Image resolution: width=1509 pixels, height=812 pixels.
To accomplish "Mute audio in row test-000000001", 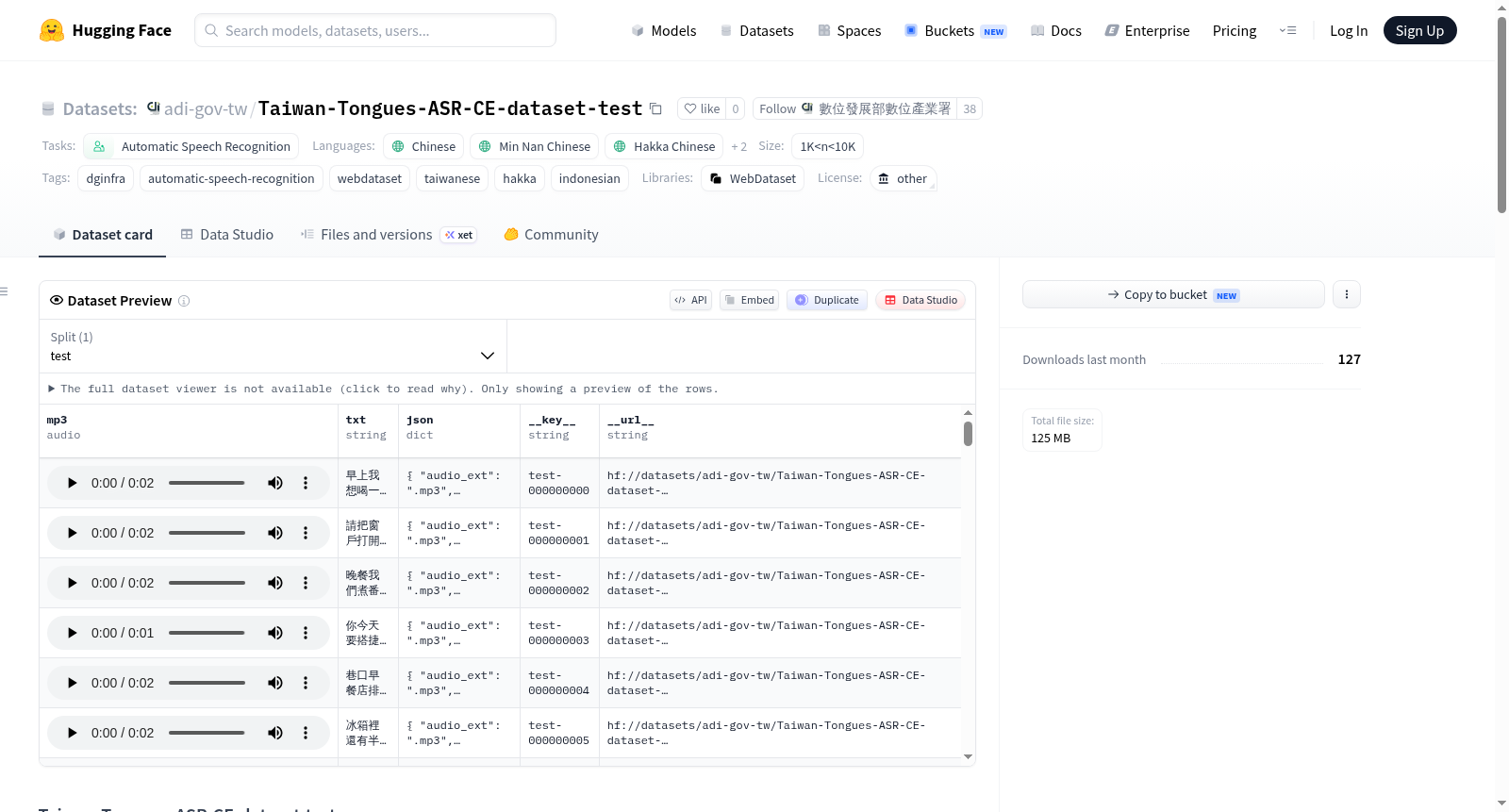I will (x=275, y=533).
